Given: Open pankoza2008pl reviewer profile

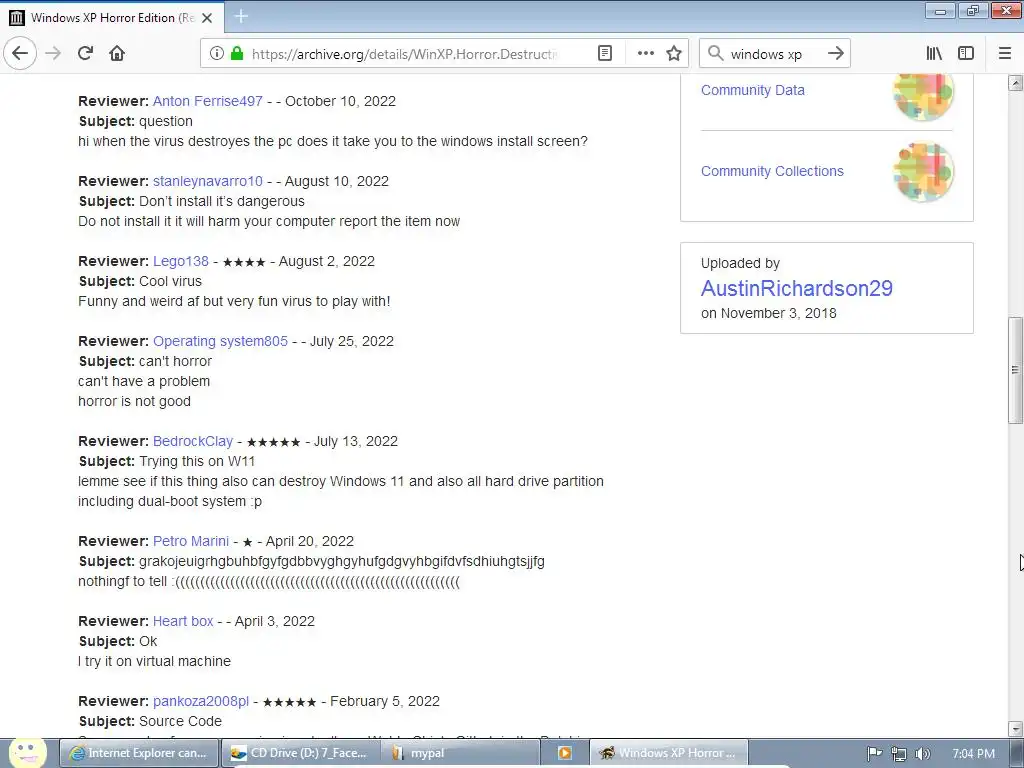Looking at the screenshot, I should (201, 701).
